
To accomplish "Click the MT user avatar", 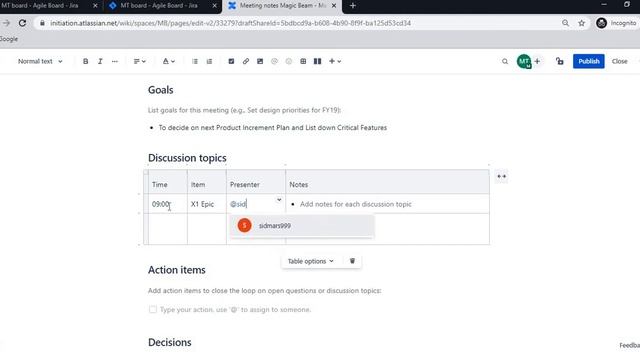I will coord(524,61).
